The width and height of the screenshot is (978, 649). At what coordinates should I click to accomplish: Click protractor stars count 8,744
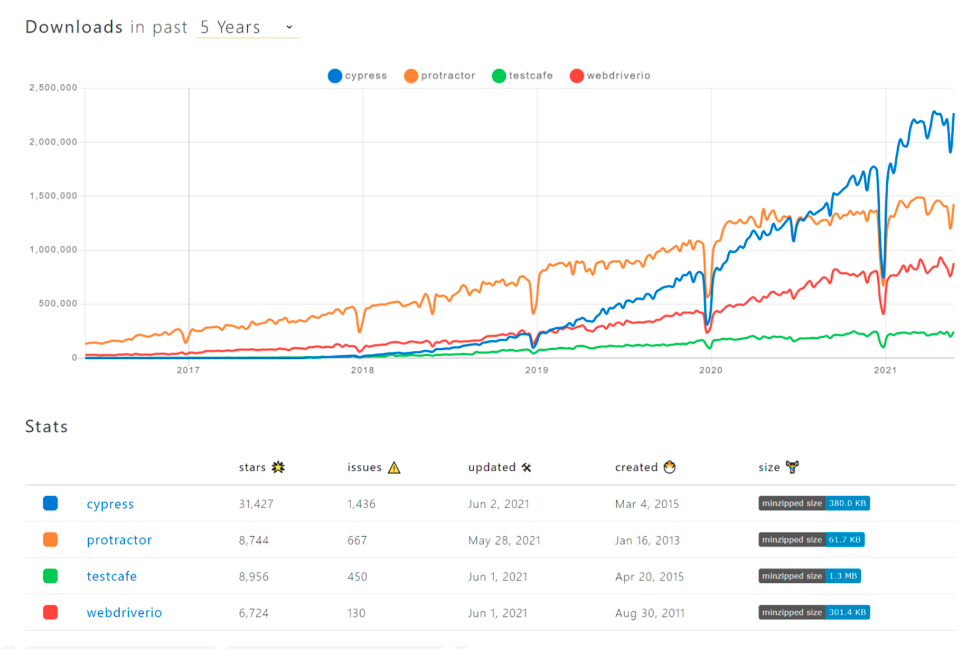(x=253, y=540)
